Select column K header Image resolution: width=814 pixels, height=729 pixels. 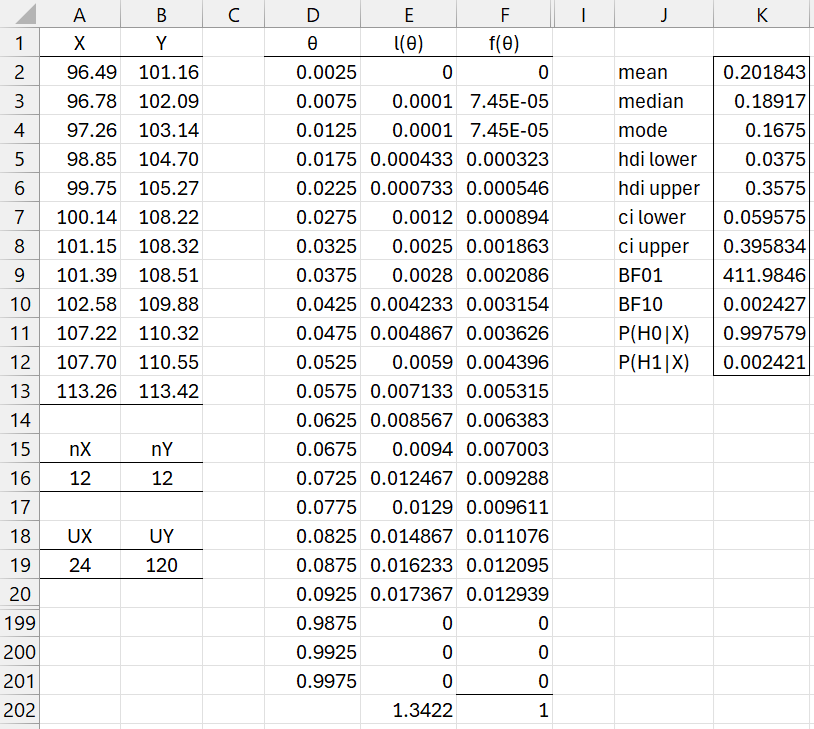pyautogui.click(x=762, y=15)
